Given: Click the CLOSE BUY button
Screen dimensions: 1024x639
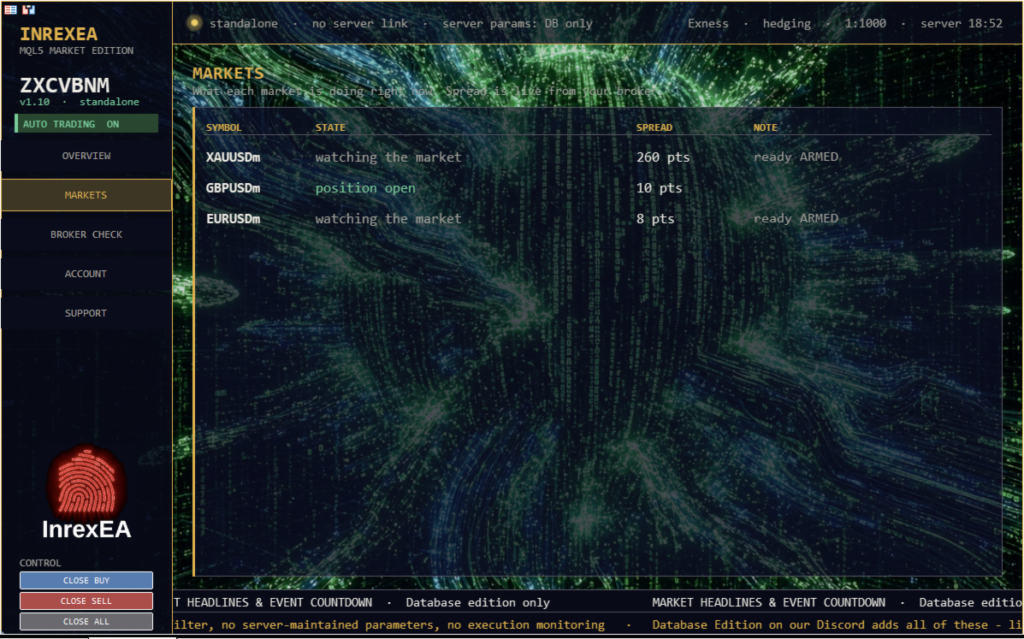Looking at the screenshot, I should point(86,580).
